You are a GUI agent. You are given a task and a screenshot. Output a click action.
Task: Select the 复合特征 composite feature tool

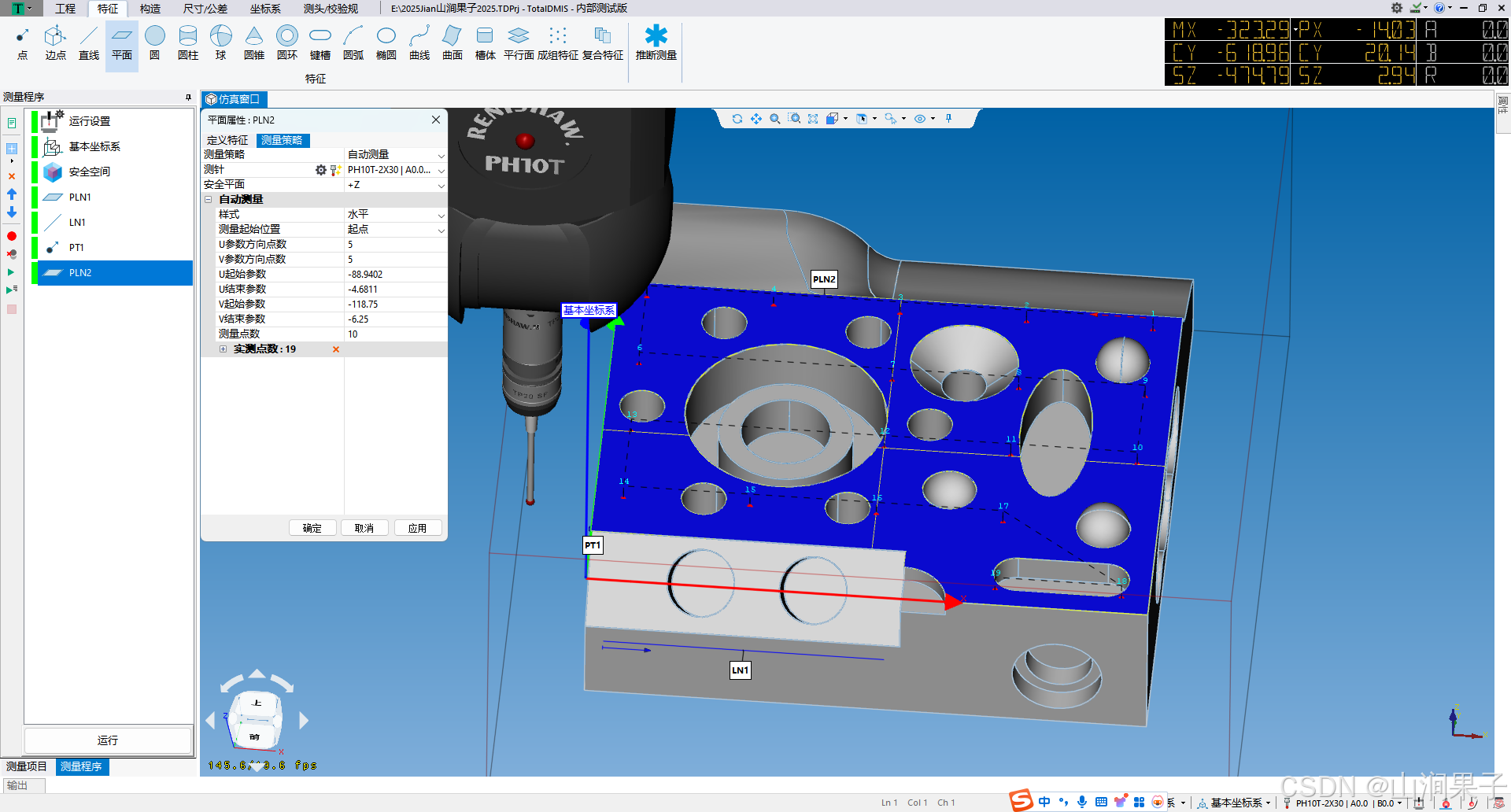pos(603,44)
